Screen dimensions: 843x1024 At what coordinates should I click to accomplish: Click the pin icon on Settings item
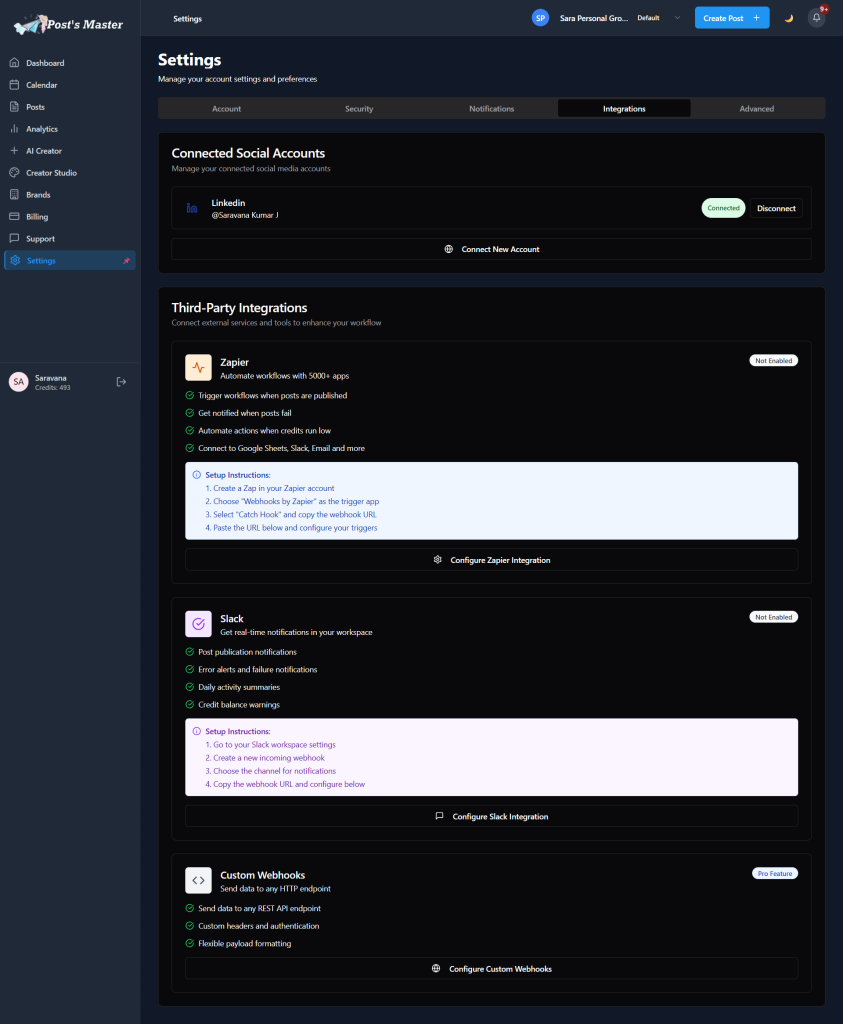(126, 261)
